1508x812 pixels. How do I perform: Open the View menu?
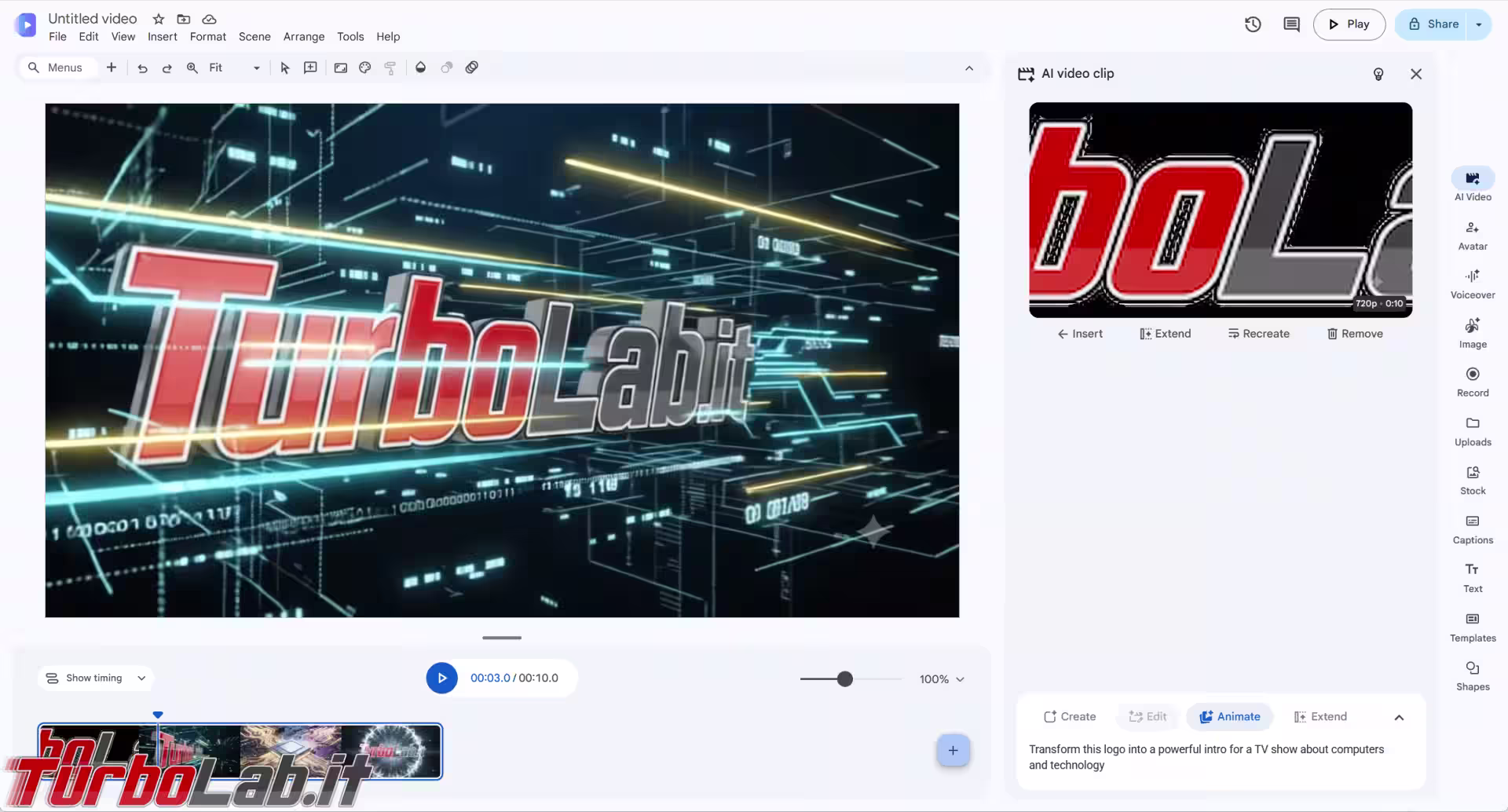tap(123, 37)
